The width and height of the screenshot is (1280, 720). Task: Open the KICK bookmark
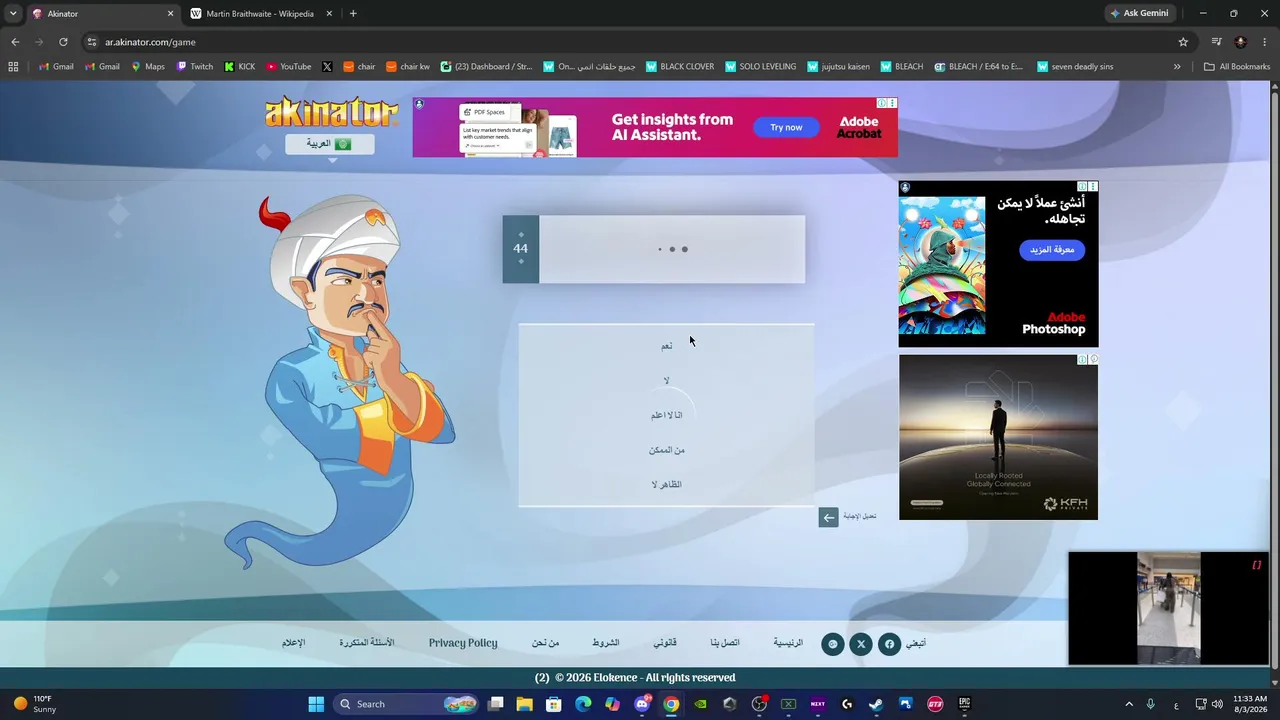click(x=240, y=67)
